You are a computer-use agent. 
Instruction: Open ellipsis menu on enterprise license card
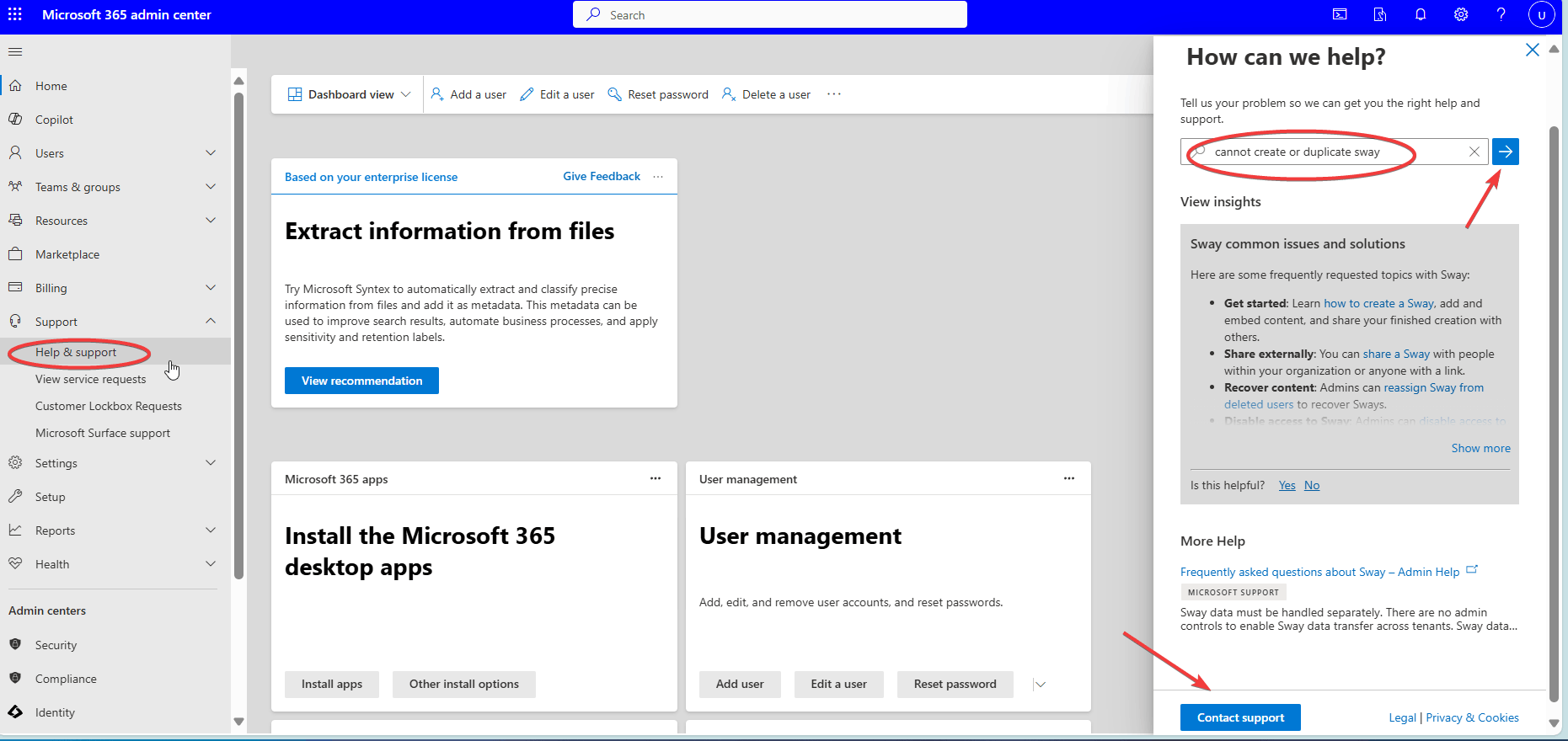pos(658,177)
